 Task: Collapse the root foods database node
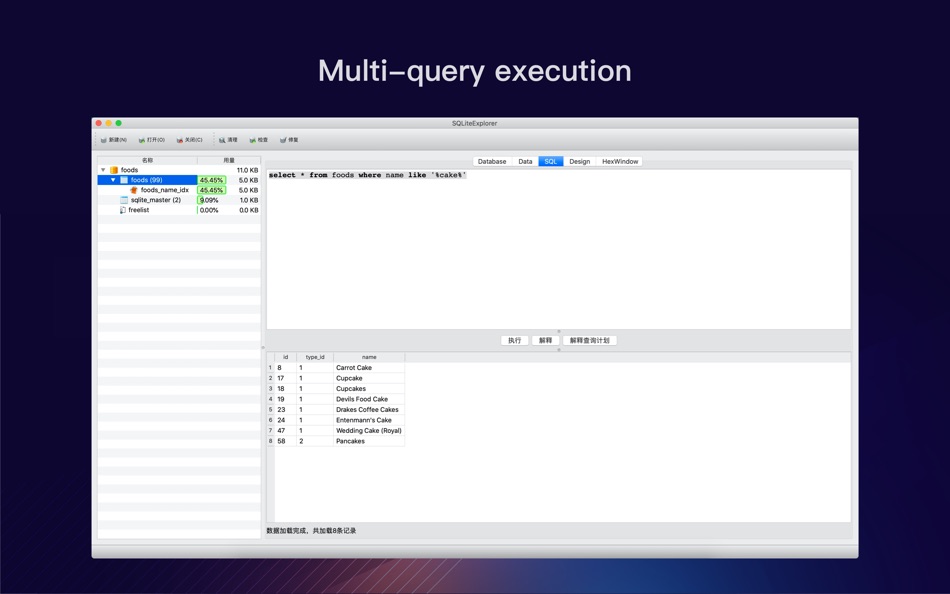point(103,170)
